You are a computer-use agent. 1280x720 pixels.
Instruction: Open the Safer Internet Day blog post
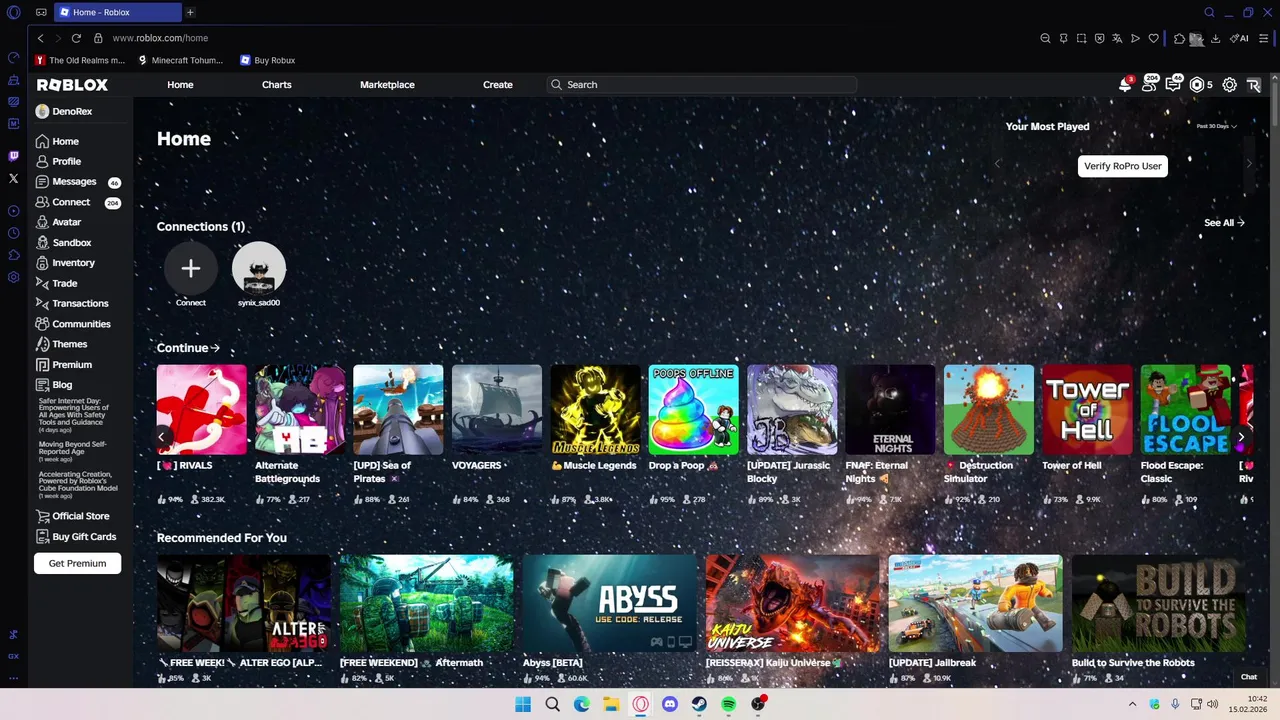[74, 415]
